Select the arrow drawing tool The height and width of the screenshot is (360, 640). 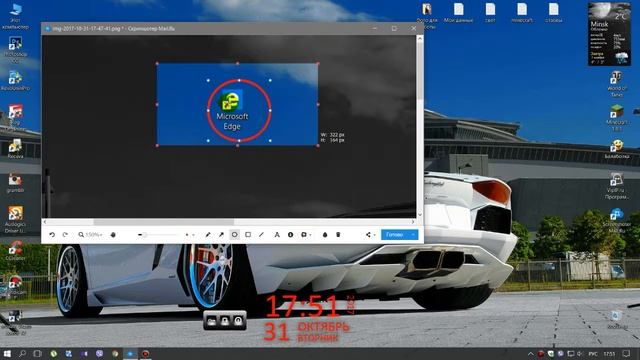[x=221, y=235]
